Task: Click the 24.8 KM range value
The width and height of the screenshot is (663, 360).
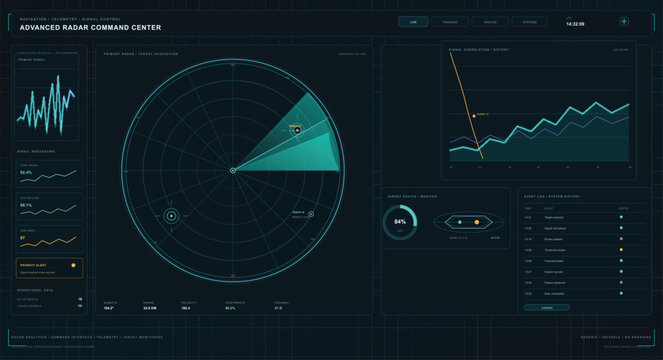Action: click(x=150, y=308)
